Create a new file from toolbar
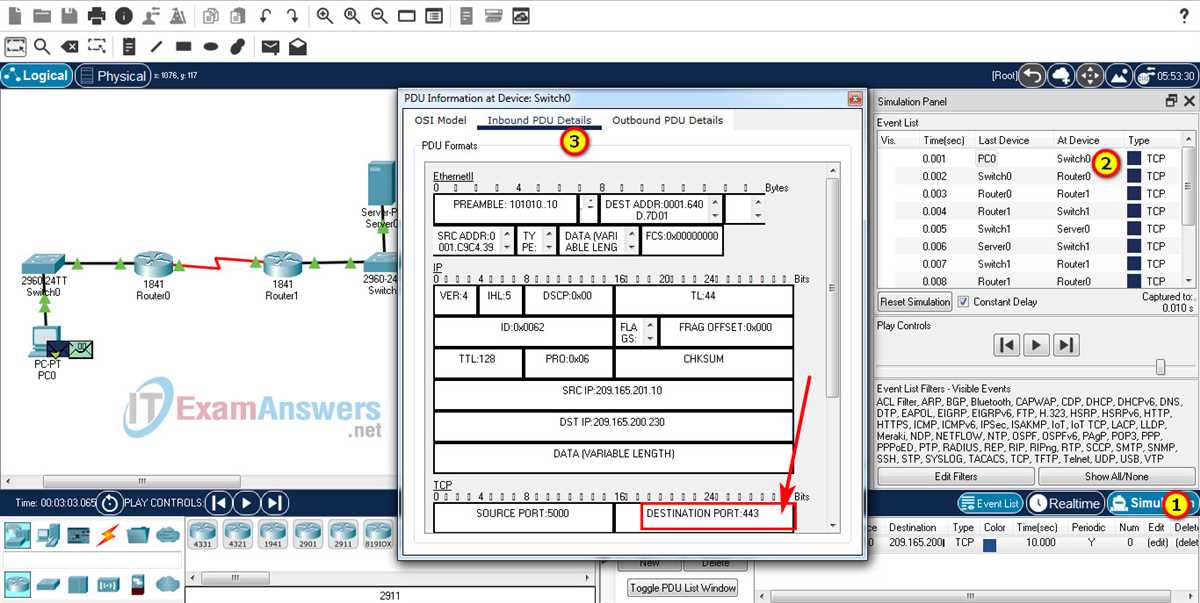The height and width of the screenshot is (603, 1200). [16, 16]
